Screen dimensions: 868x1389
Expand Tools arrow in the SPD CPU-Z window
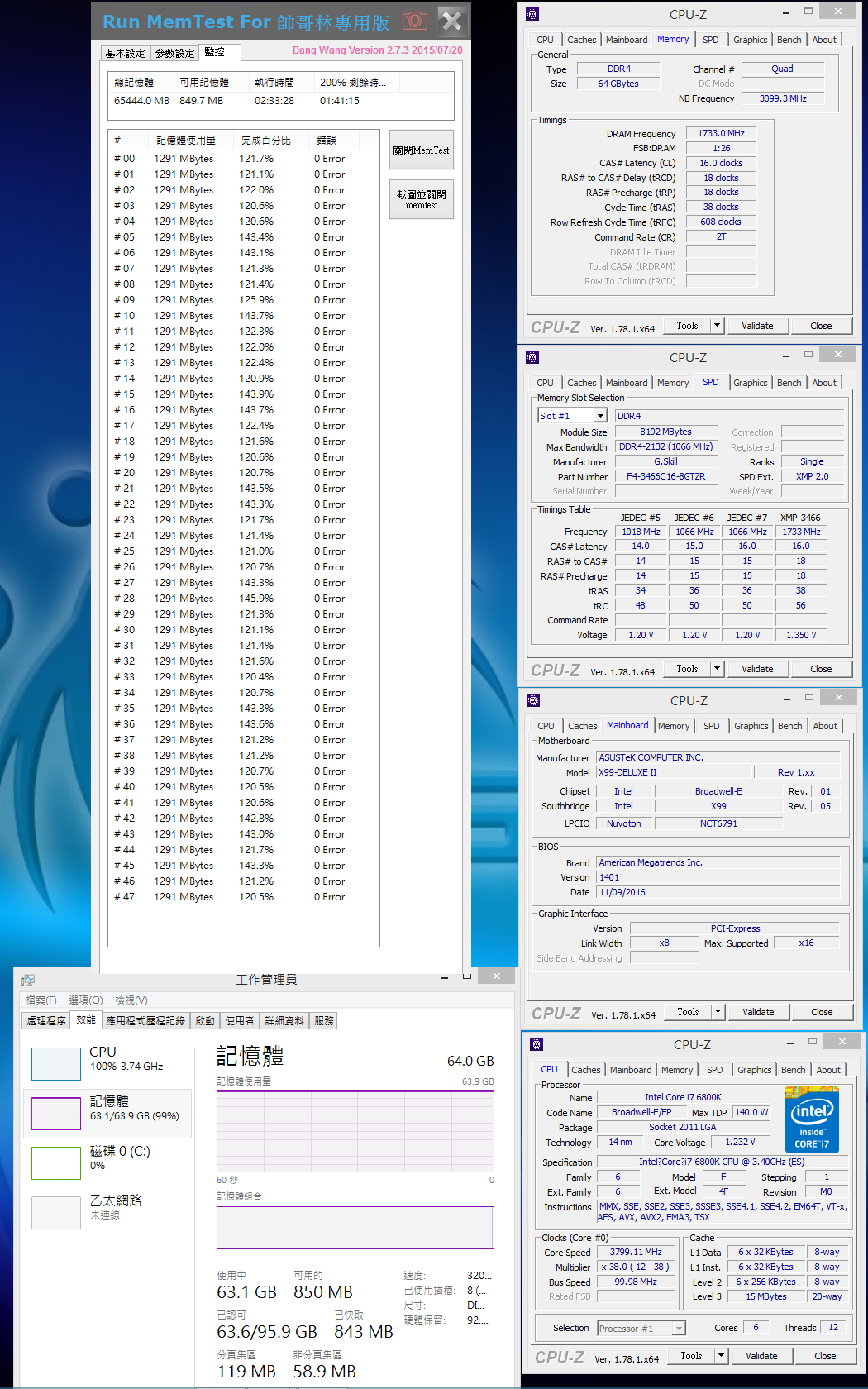[x=717, y=669]
